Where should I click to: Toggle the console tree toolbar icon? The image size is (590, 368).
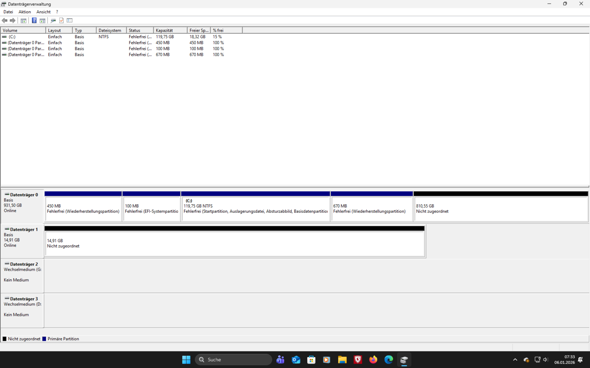point(23,20)
